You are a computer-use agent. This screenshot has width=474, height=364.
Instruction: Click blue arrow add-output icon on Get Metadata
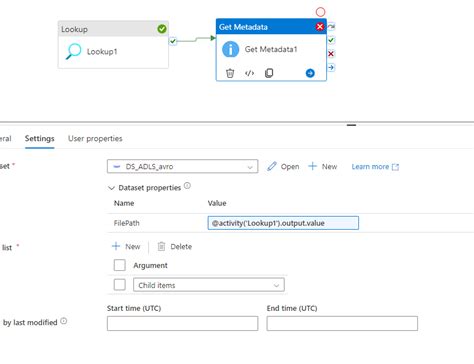(x=310, y=73)
